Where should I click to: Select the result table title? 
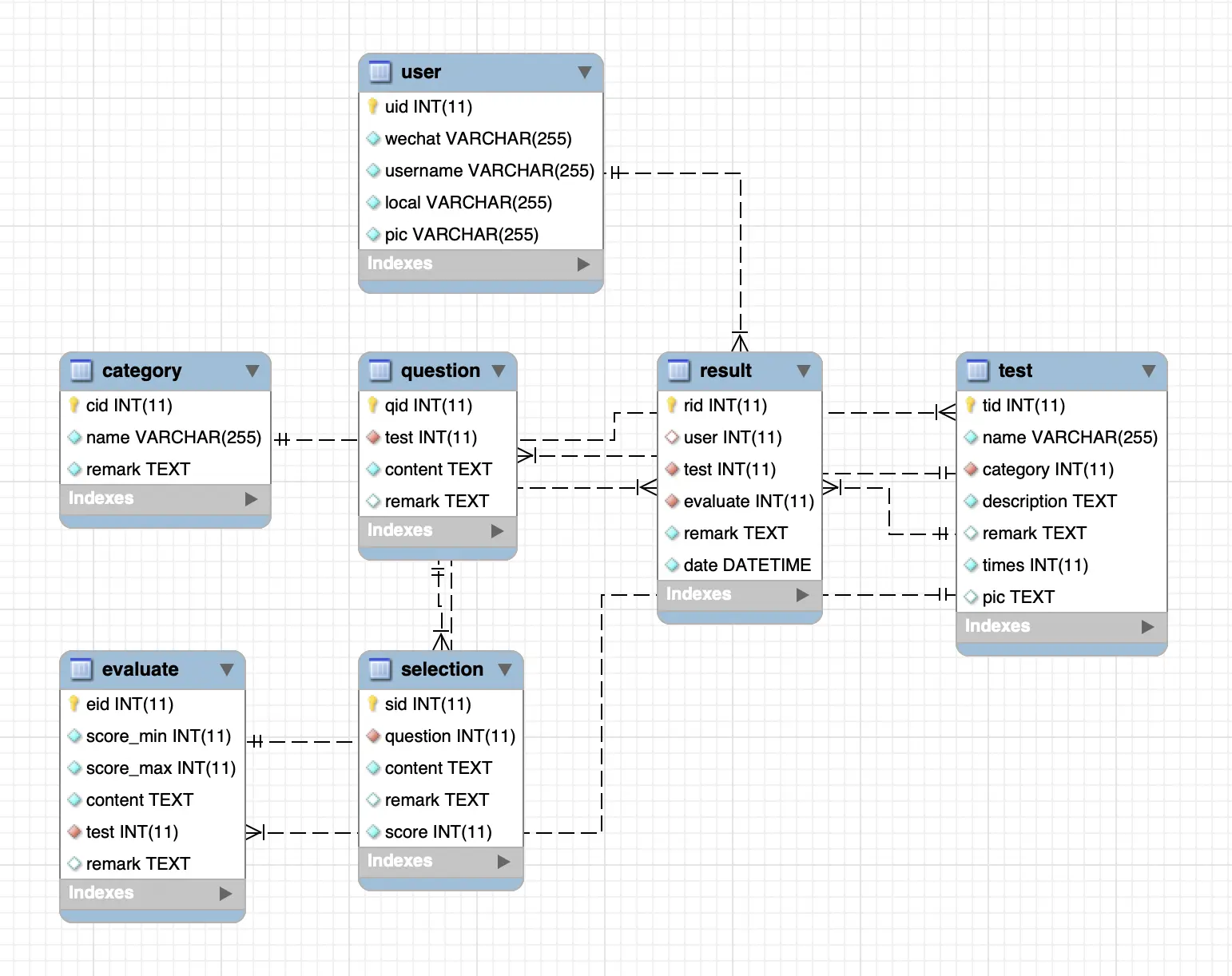(x=725, y=371)
